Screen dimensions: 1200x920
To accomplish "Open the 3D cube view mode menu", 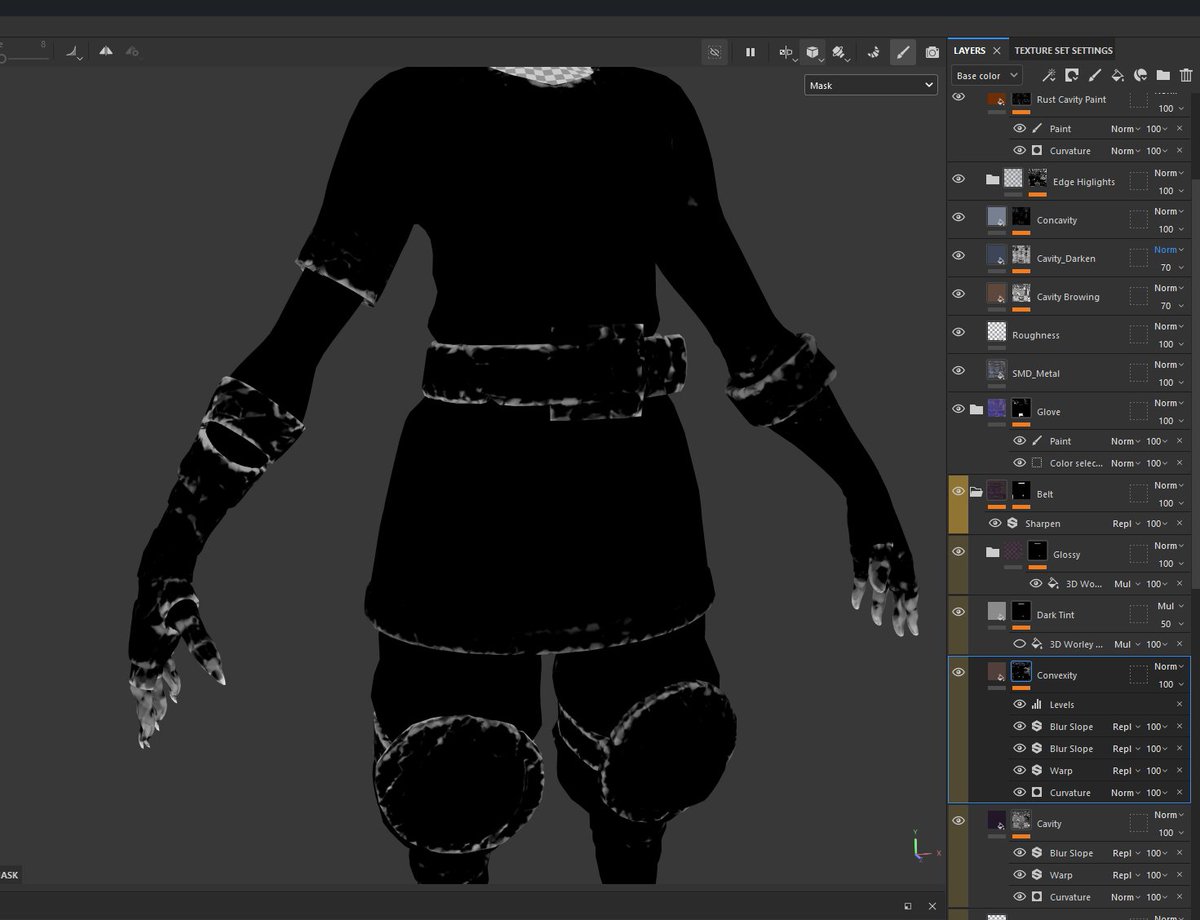I will click(x=813, y=52).
